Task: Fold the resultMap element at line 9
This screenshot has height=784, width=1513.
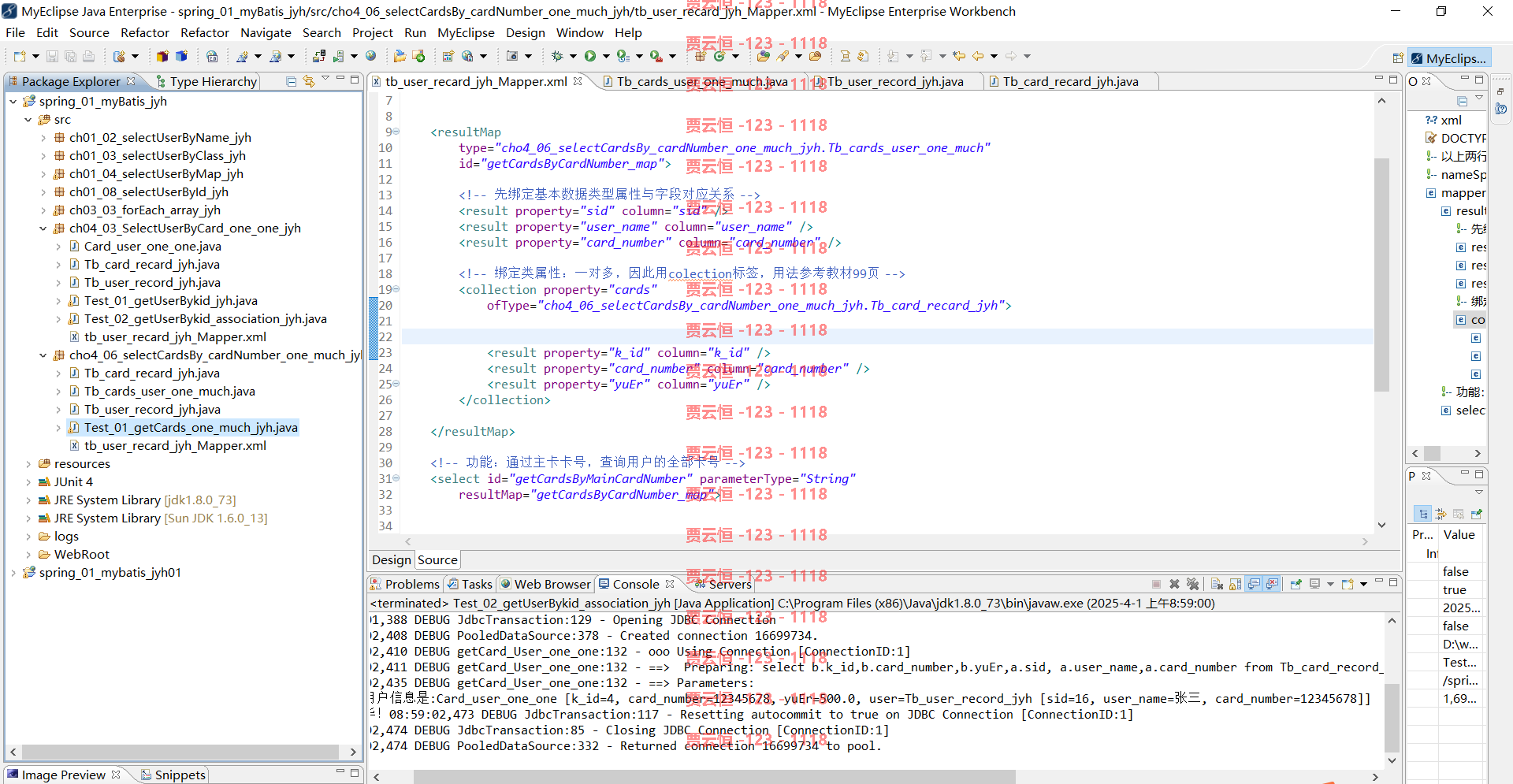Action: coord(396,132)
